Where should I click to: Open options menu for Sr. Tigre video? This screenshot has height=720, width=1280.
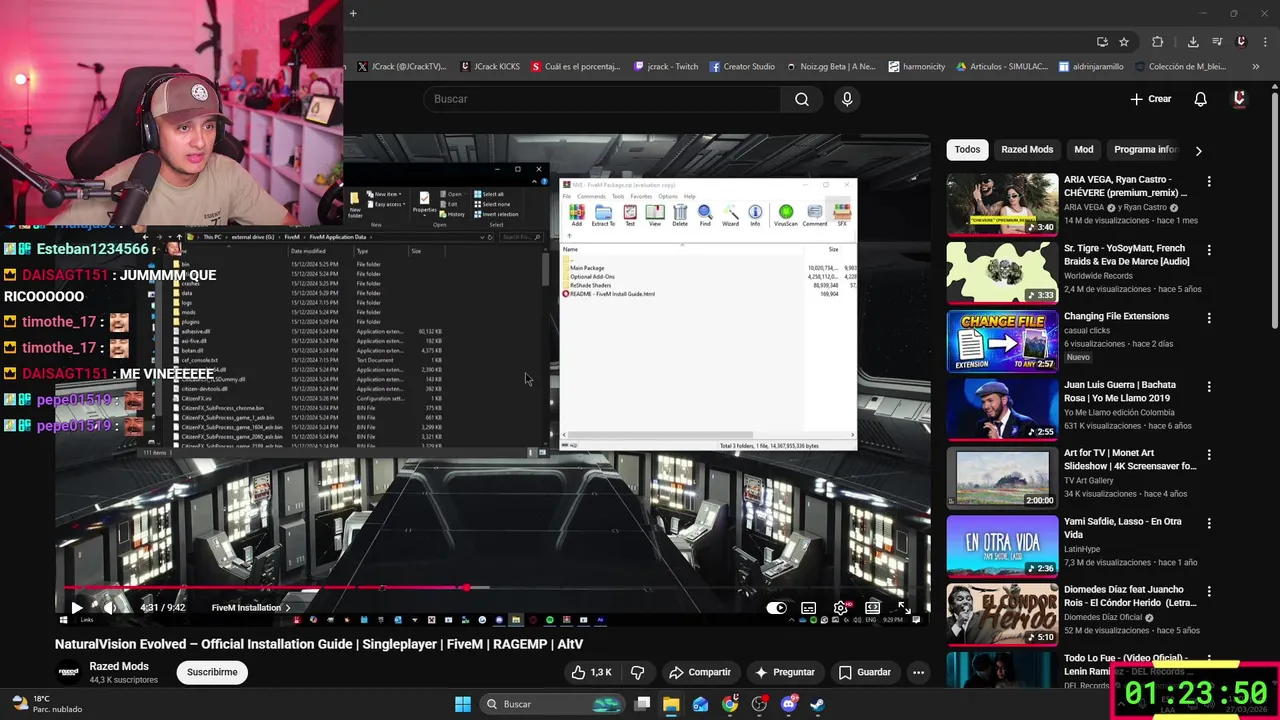pos(1209,250)
